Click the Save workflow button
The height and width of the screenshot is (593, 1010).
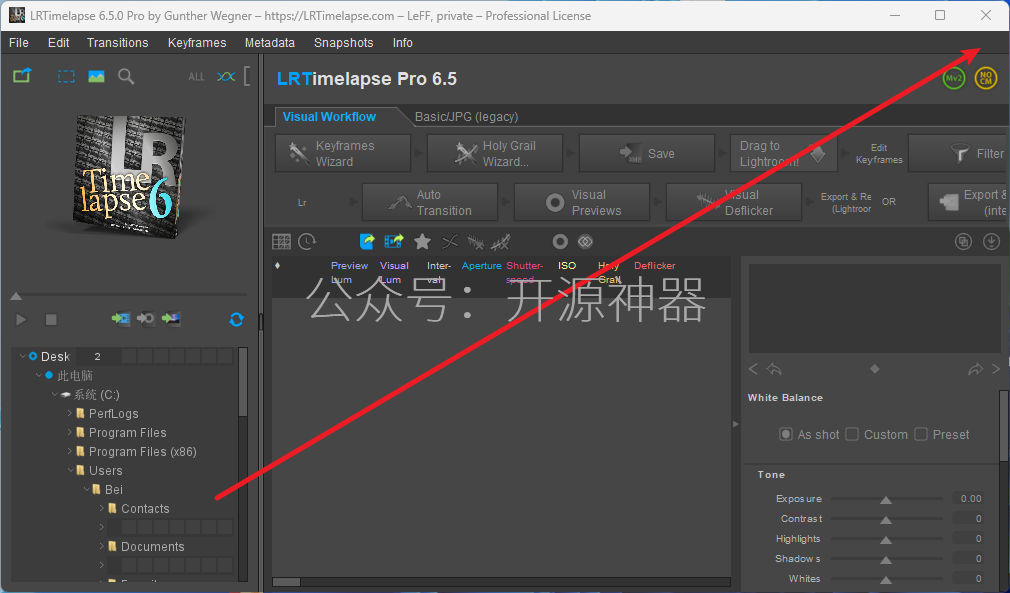(x=647, y=153)
